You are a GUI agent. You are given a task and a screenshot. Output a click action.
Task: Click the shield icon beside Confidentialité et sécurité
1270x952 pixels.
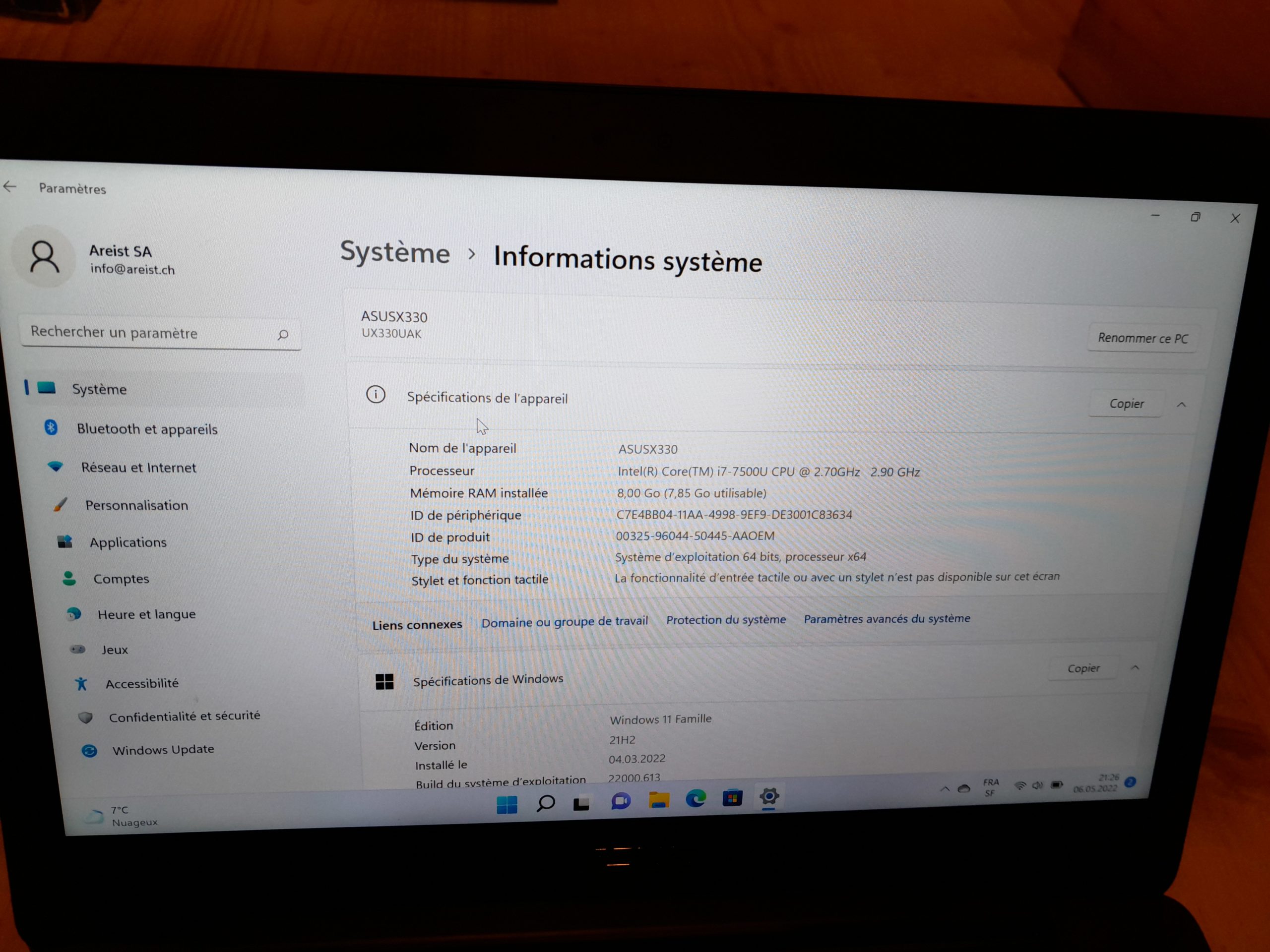85,717
